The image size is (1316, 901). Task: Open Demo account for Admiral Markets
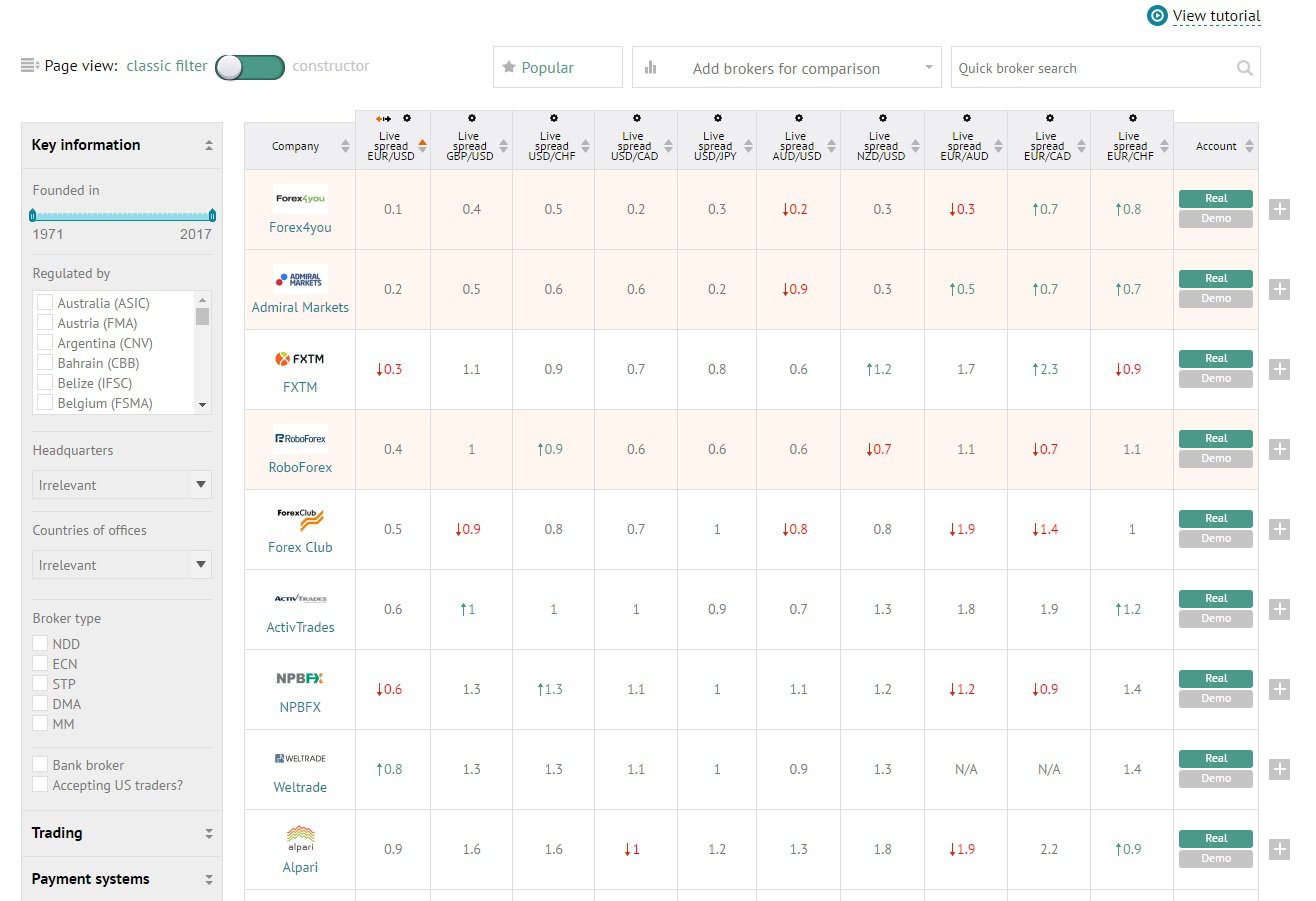(1216, 298)
